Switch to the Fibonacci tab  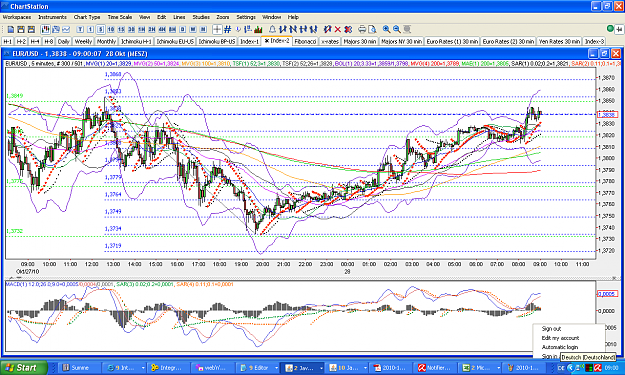click(305, 41)
